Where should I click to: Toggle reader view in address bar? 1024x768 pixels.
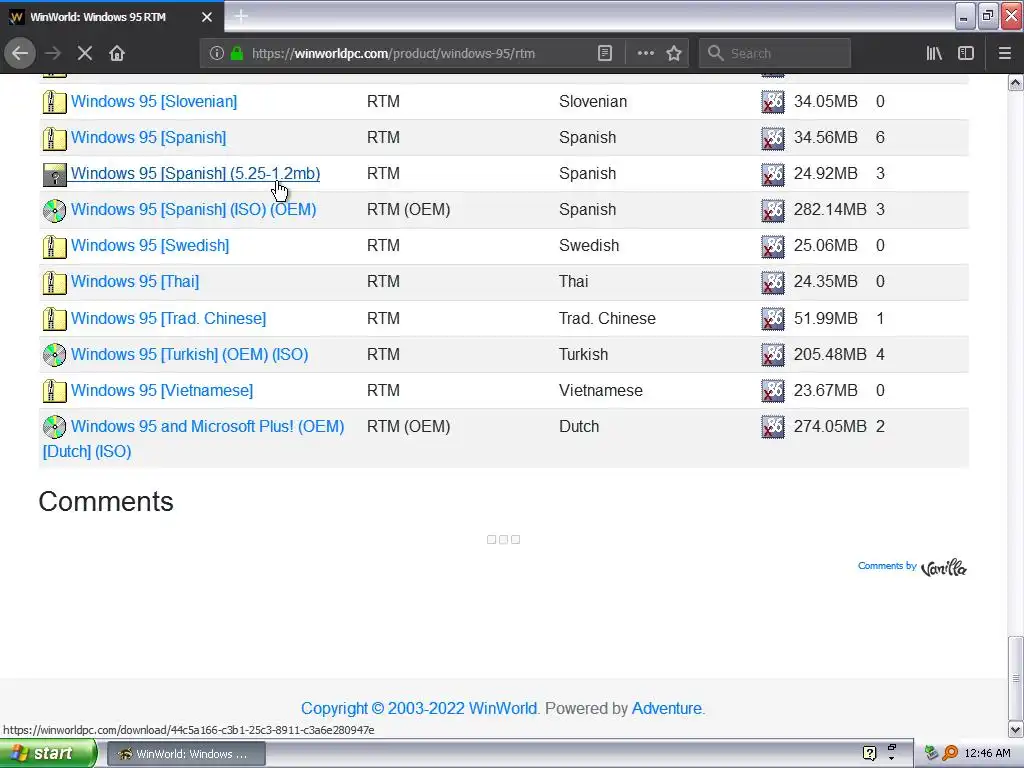click(605, 53)
